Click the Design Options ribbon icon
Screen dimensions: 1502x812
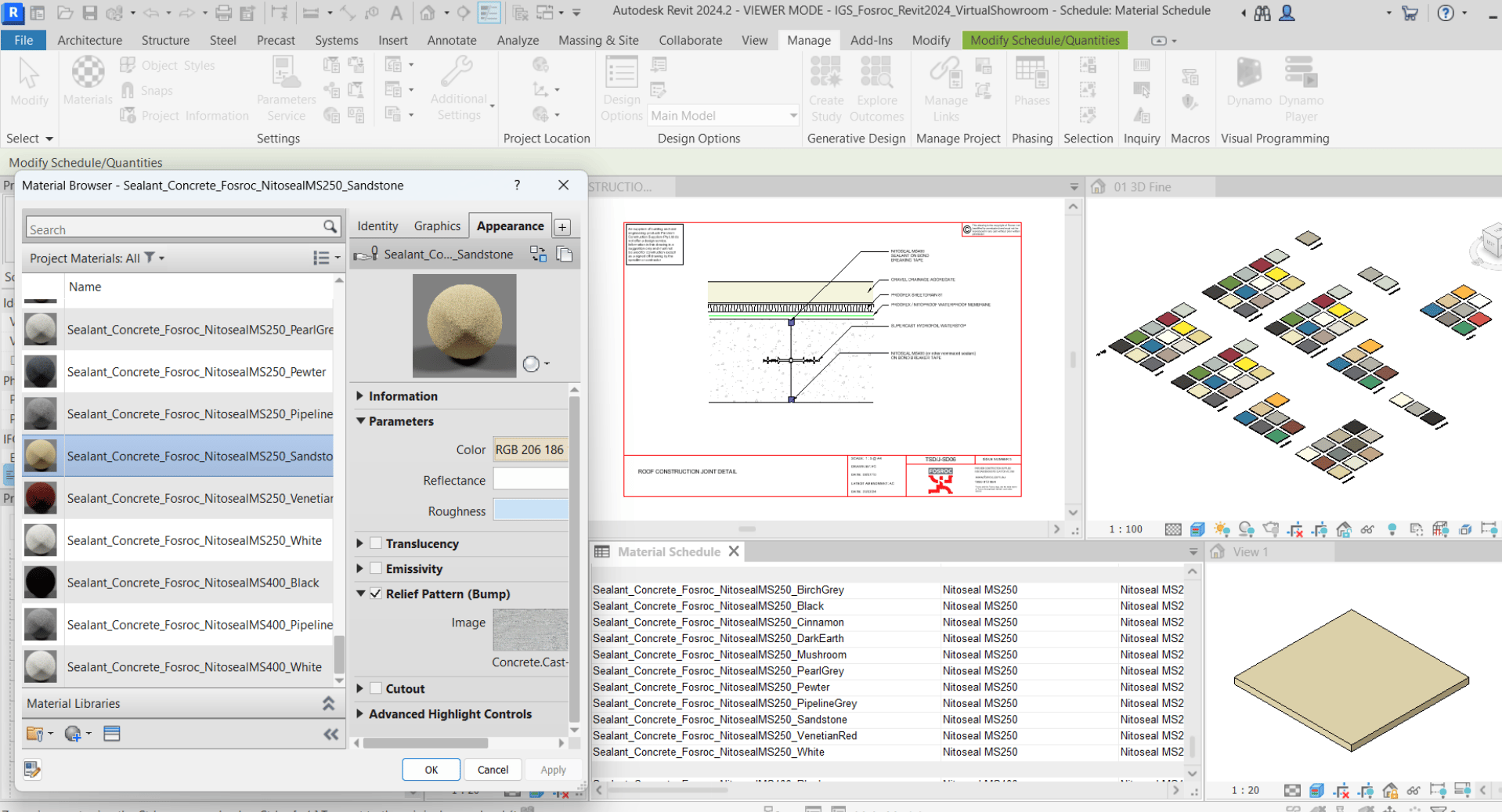pos(622,89)
